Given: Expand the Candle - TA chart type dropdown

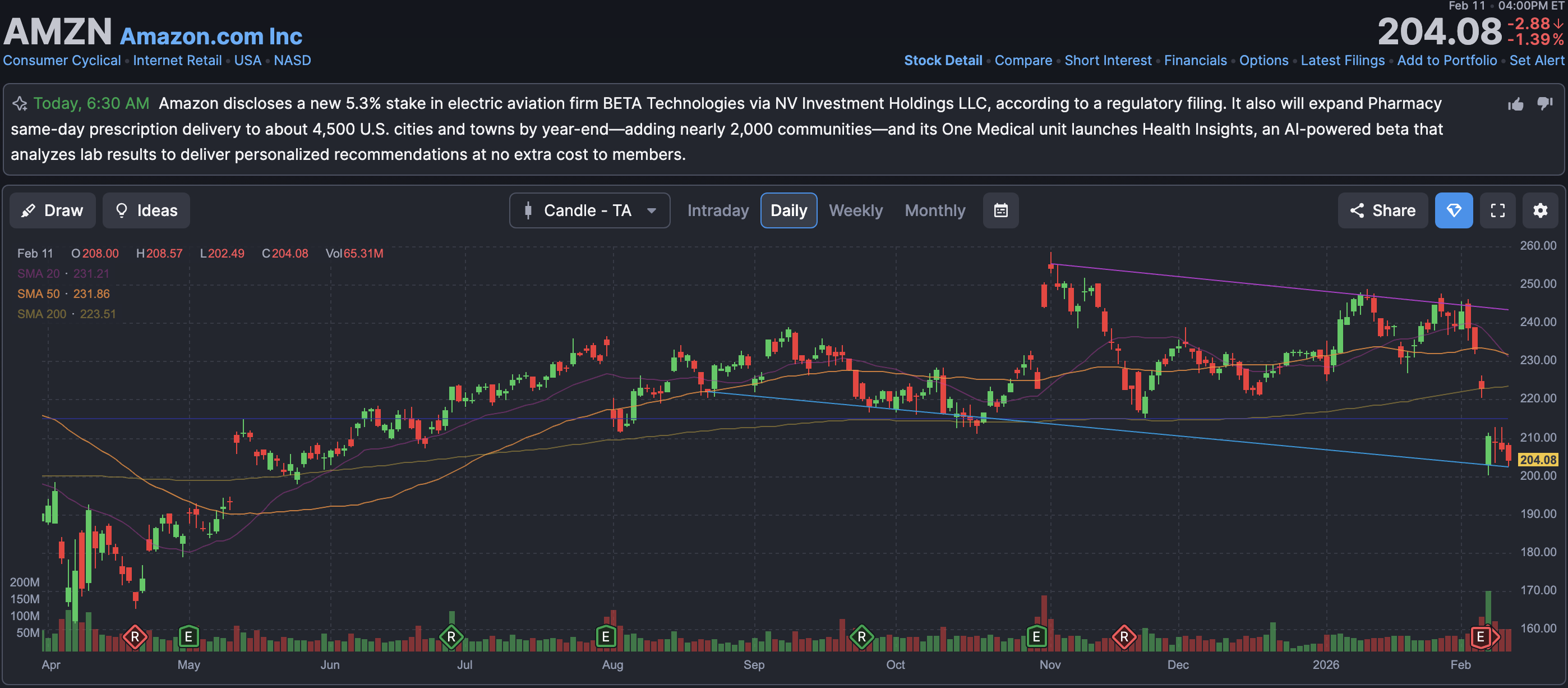Looking at the screenshot, I should (589, 210).
